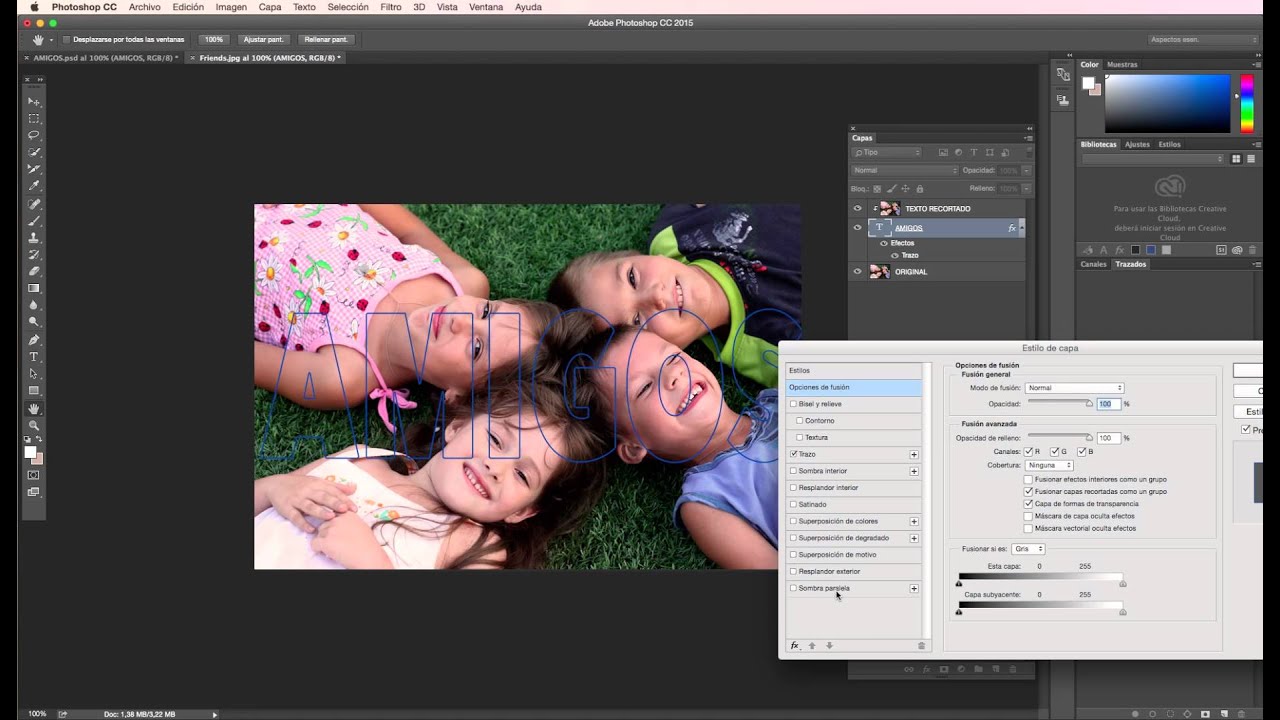Viewport: 1280px width, 720px height.
Task: Select the Clone Stamp tool
Action: pos(34,238)
